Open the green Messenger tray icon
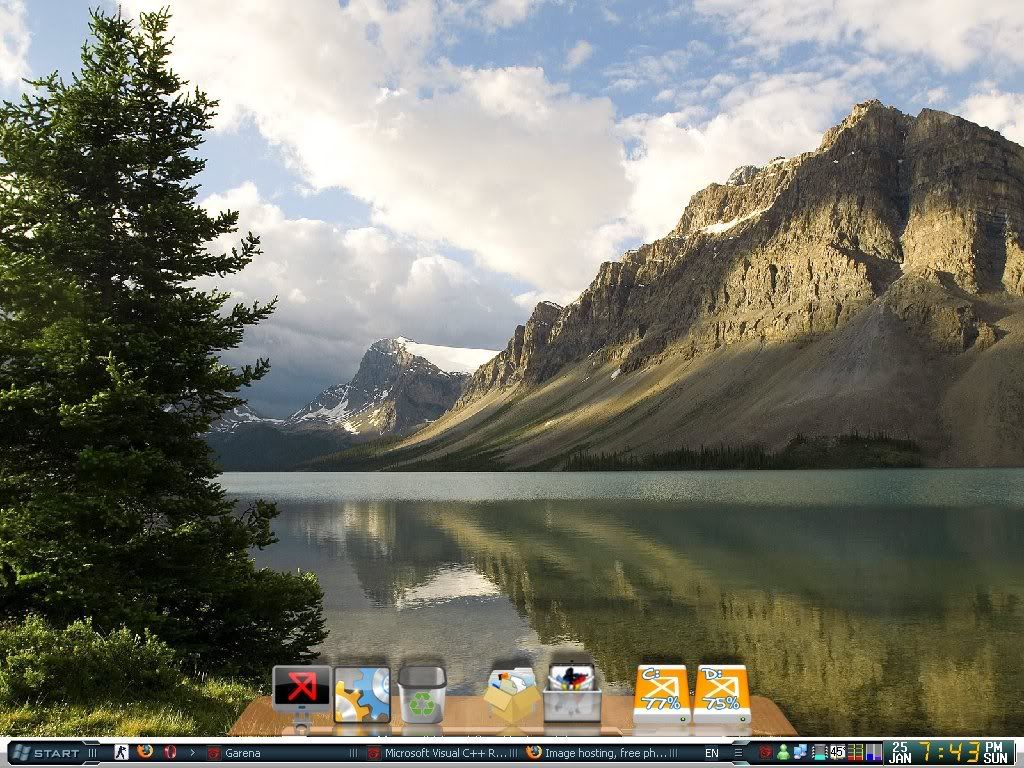 [x=783, y=753]
